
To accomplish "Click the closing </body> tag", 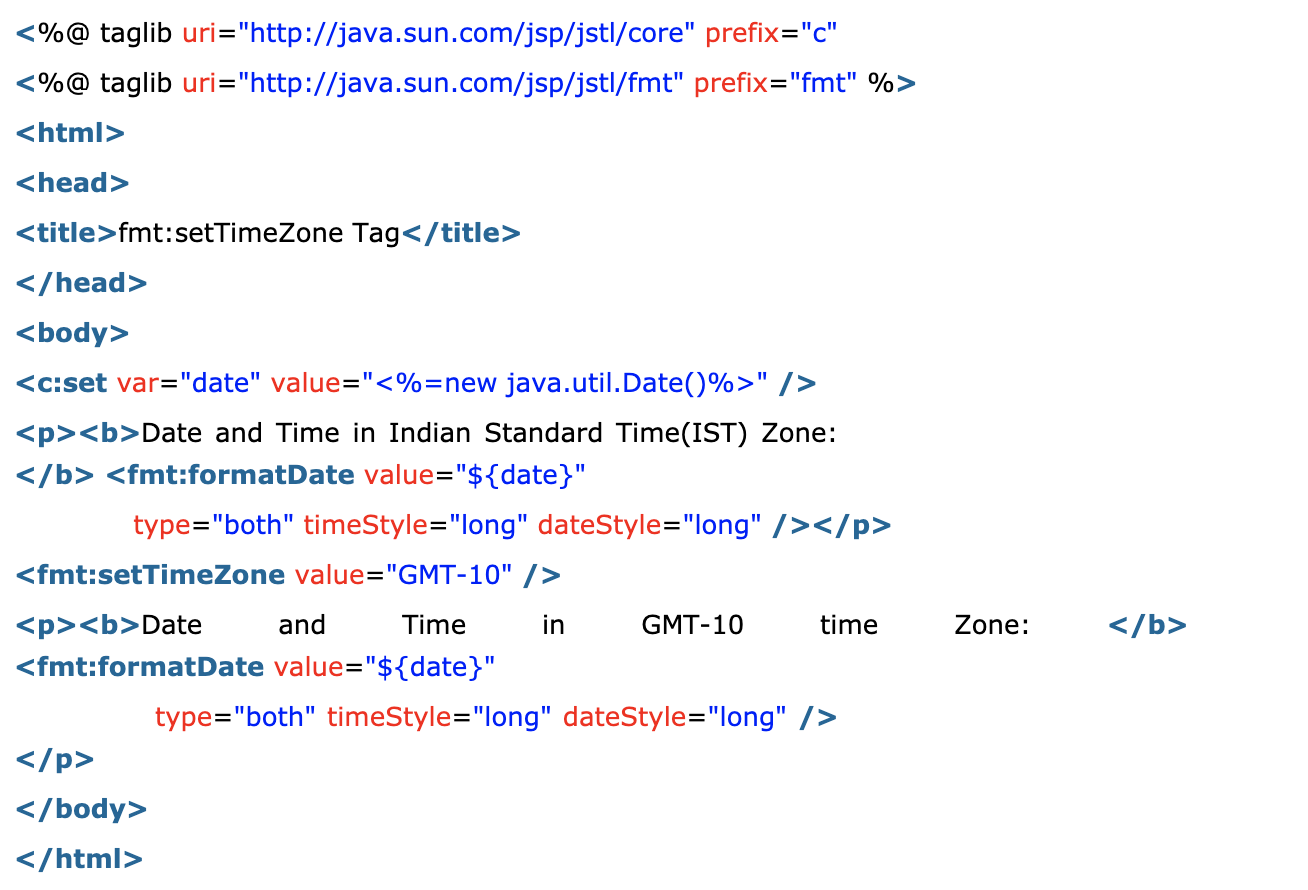I will tap(81, 809).
